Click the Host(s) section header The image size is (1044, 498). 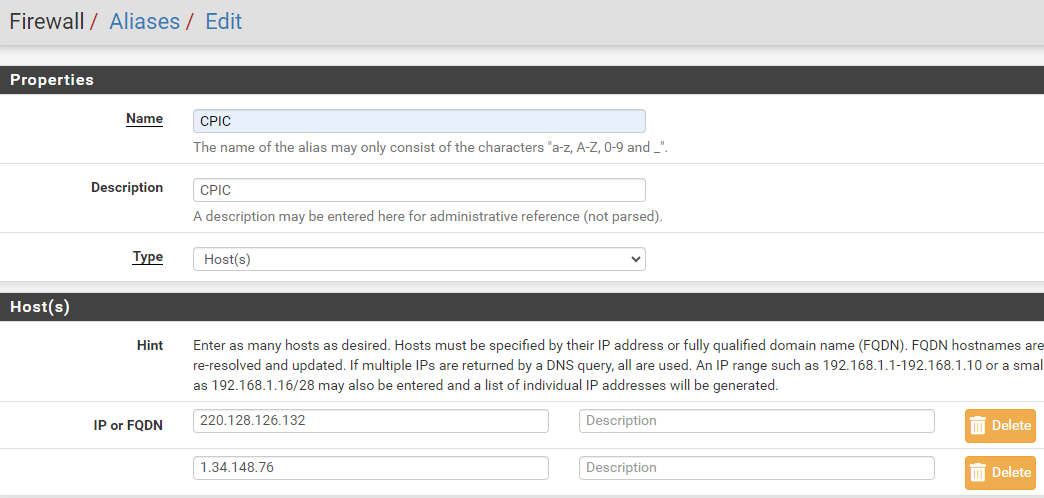(40, 307)
